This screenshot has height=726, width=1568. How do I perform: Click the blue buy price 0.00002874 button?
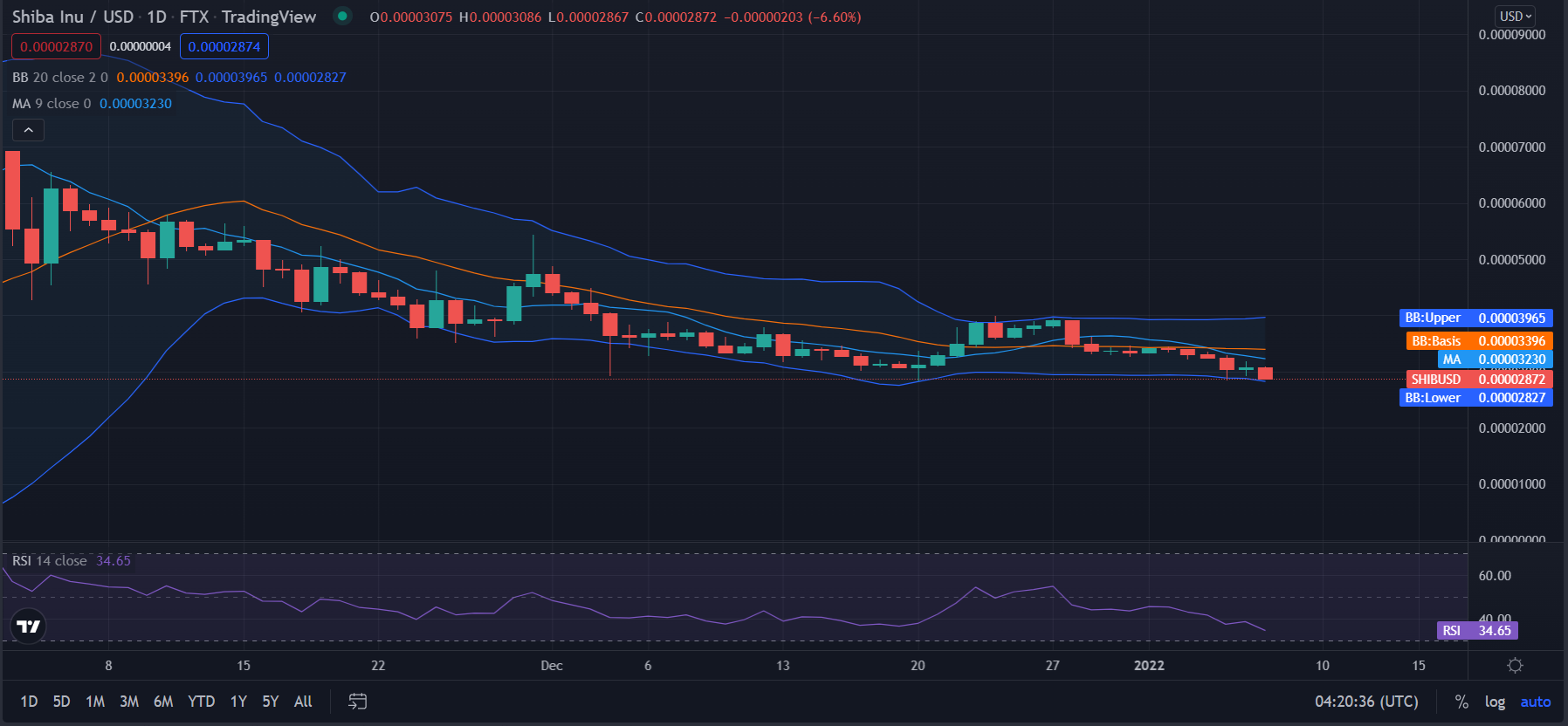point(224,46)
